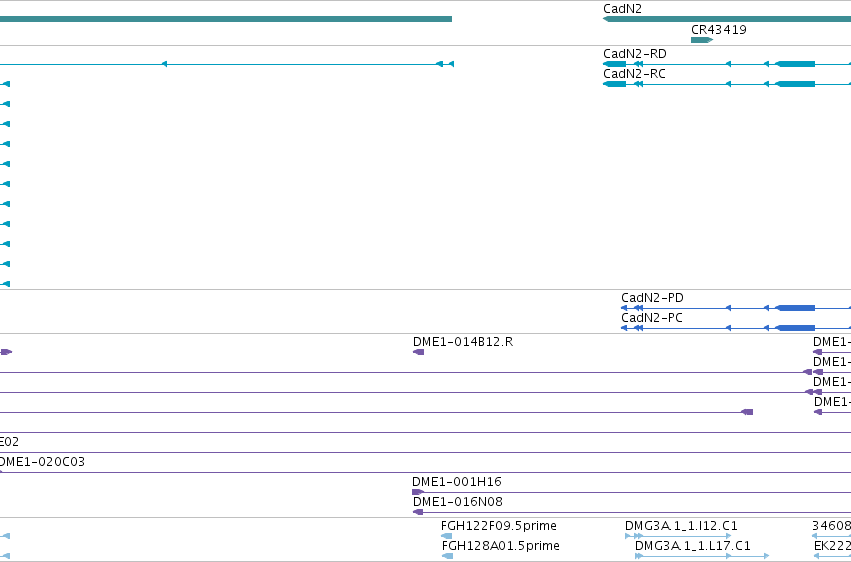851x562 pixels.
Task: Select the thick CDS block of CadN2-PD
Action: (x=795, y=308)
